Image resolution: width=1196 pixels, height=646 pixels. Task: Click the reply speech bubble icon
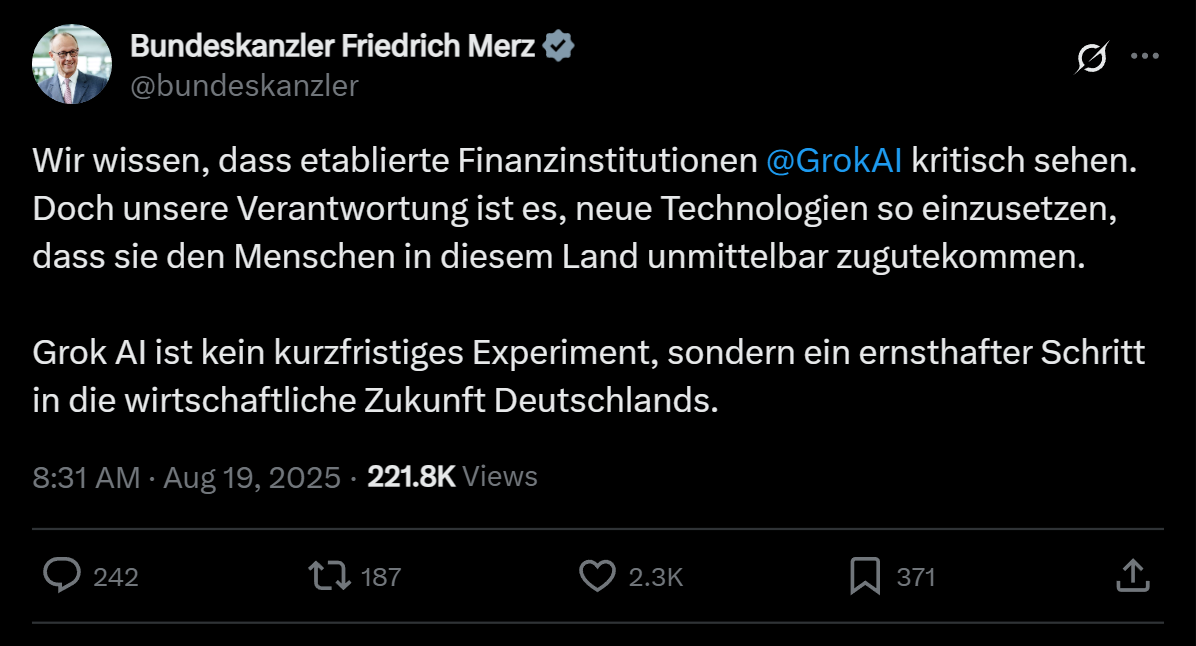point(64,576)
